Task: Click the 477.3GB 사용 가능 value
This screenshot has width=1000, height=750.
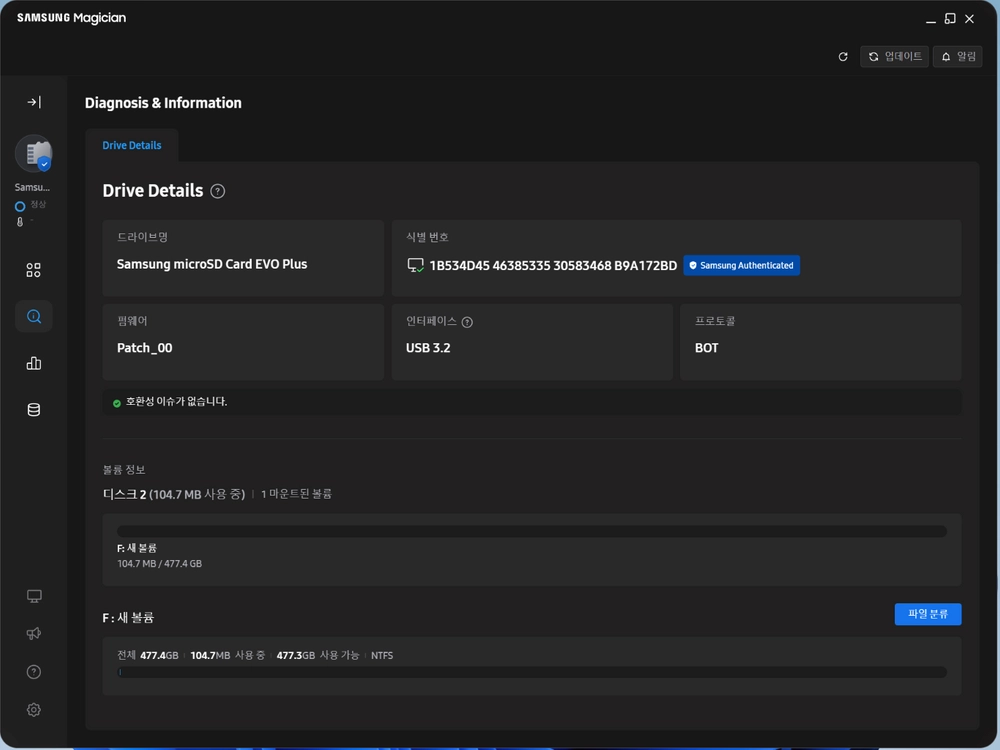Action: pyautogui.click(x=318, y=656)
